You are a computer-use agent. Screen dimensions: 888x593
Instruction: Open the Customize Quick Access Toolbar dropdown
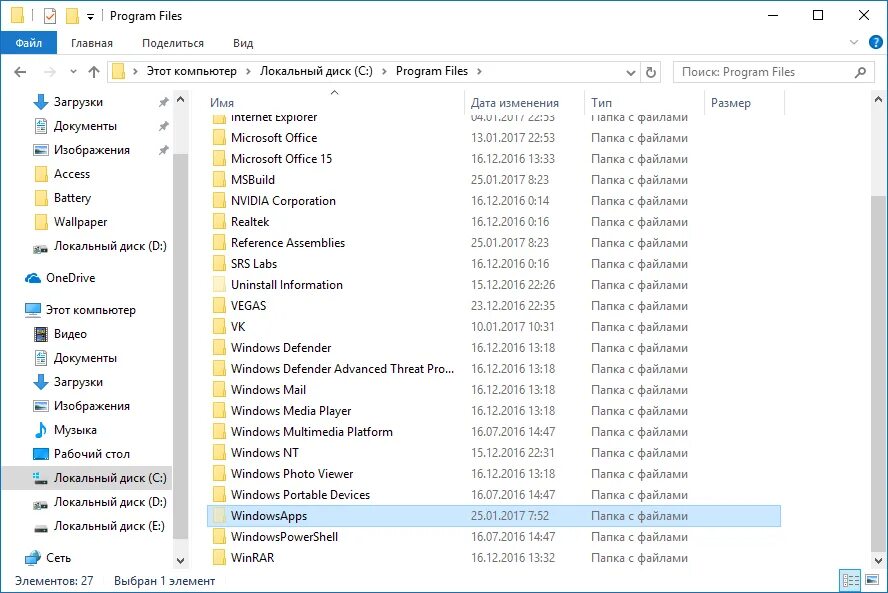91,17
